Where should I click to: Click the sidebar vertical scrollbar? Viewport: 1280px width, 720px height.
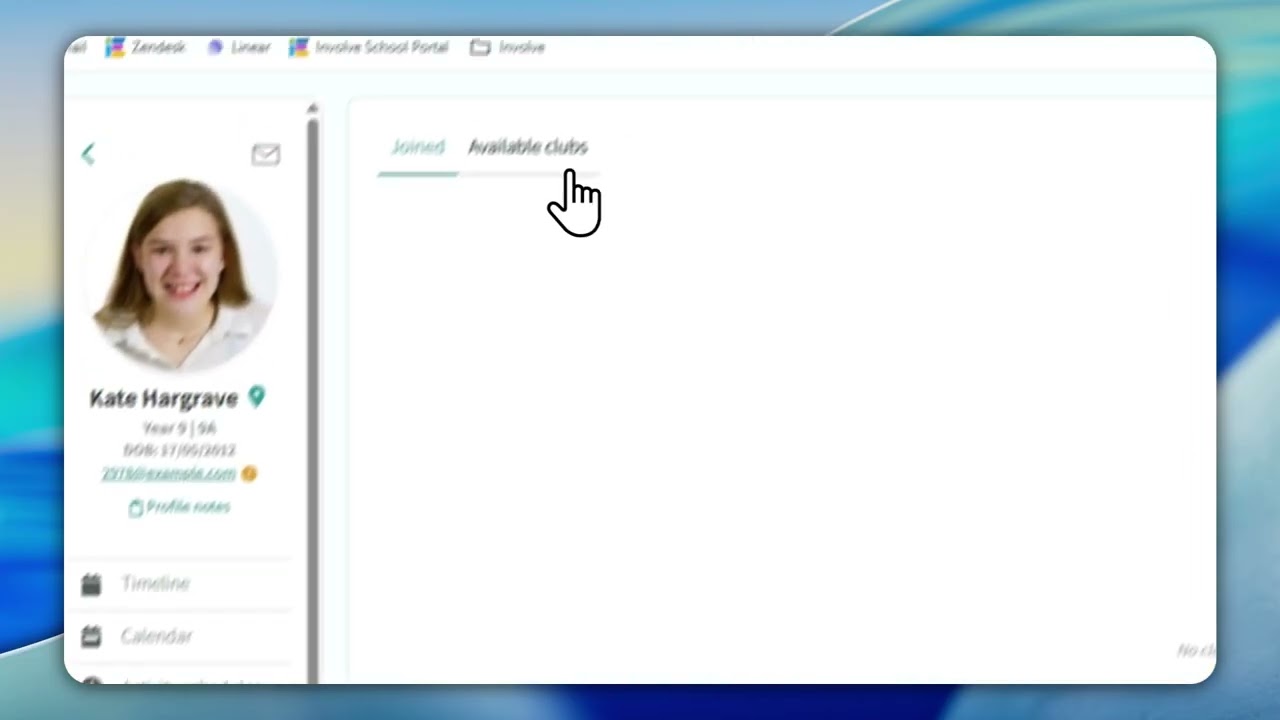pyautogui.click(x=313, y=400)
